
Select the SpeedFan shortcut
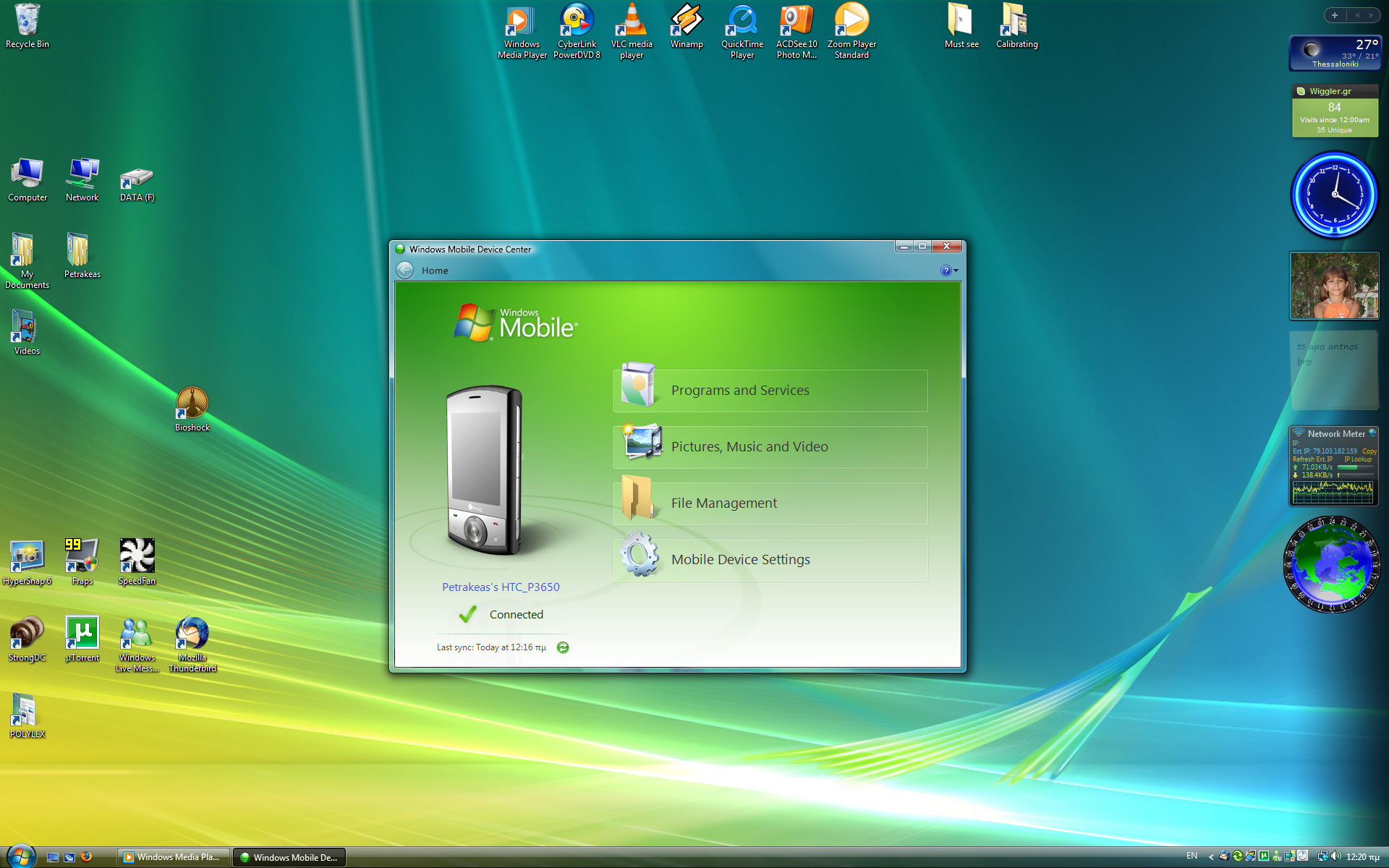click(137, 563)
